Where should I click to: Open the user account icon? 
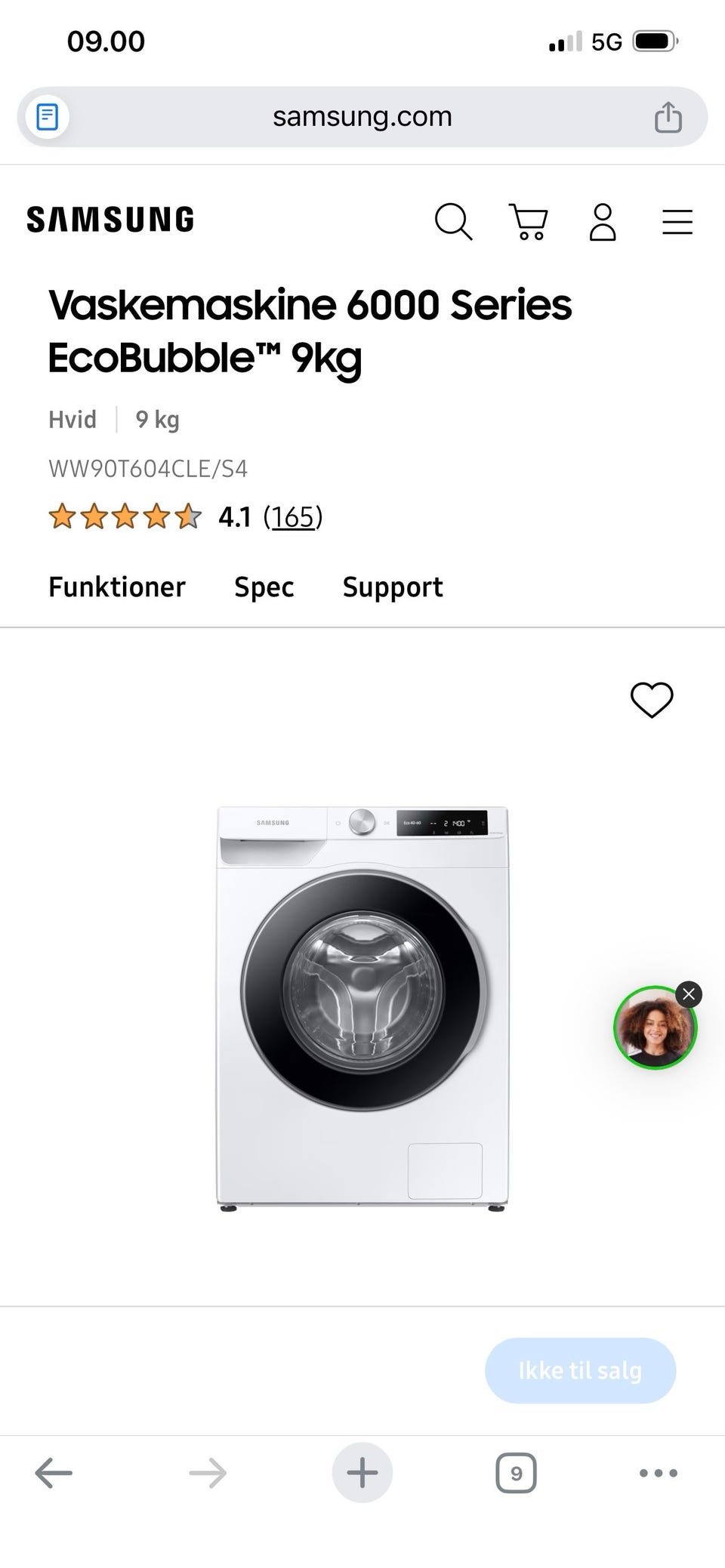point(603,222)
